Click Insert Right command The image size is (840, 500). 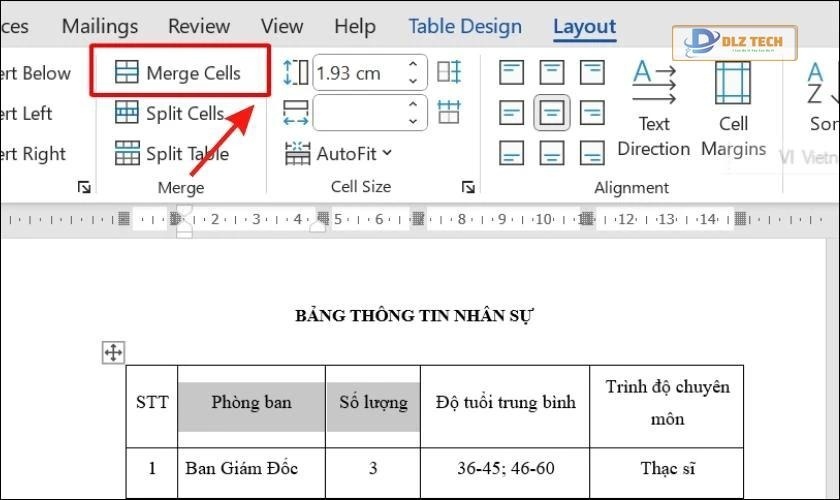point(33,154)
